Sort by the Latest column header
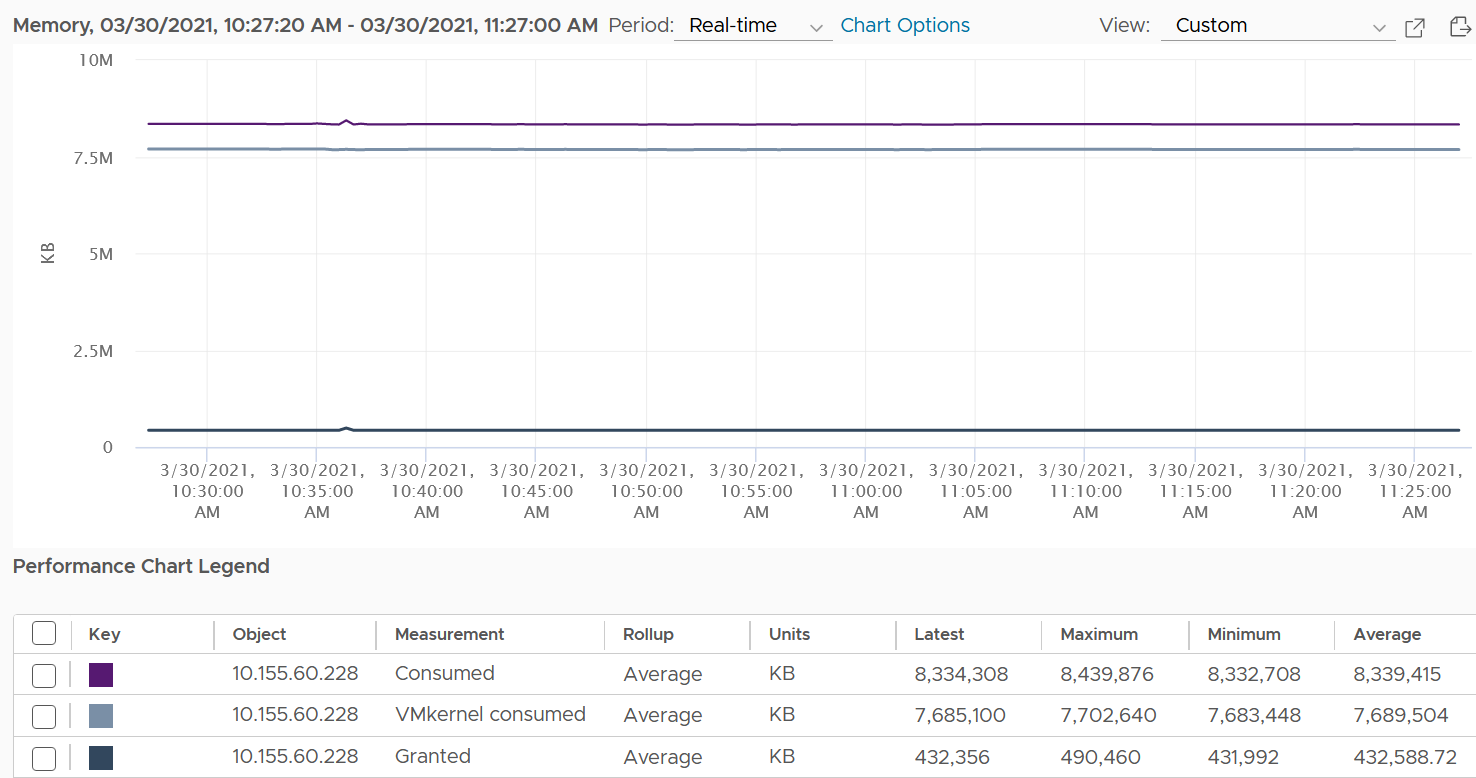This screenshot has height=778, width=1476. point(939,634)
